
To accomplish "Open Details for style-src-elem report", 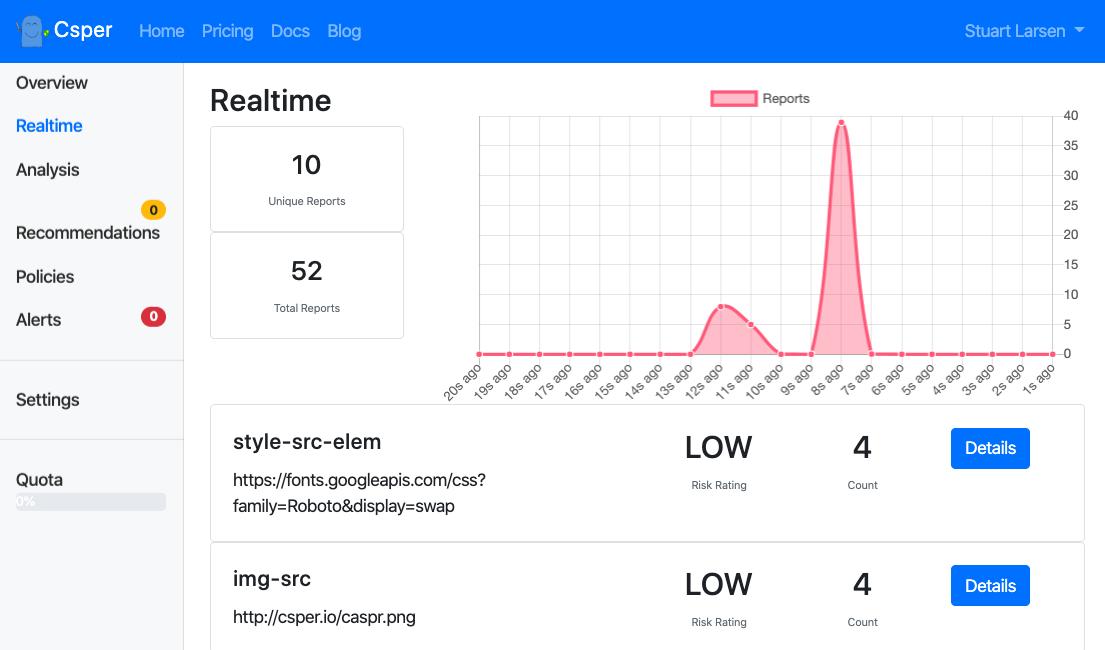I will coord(990,448).
